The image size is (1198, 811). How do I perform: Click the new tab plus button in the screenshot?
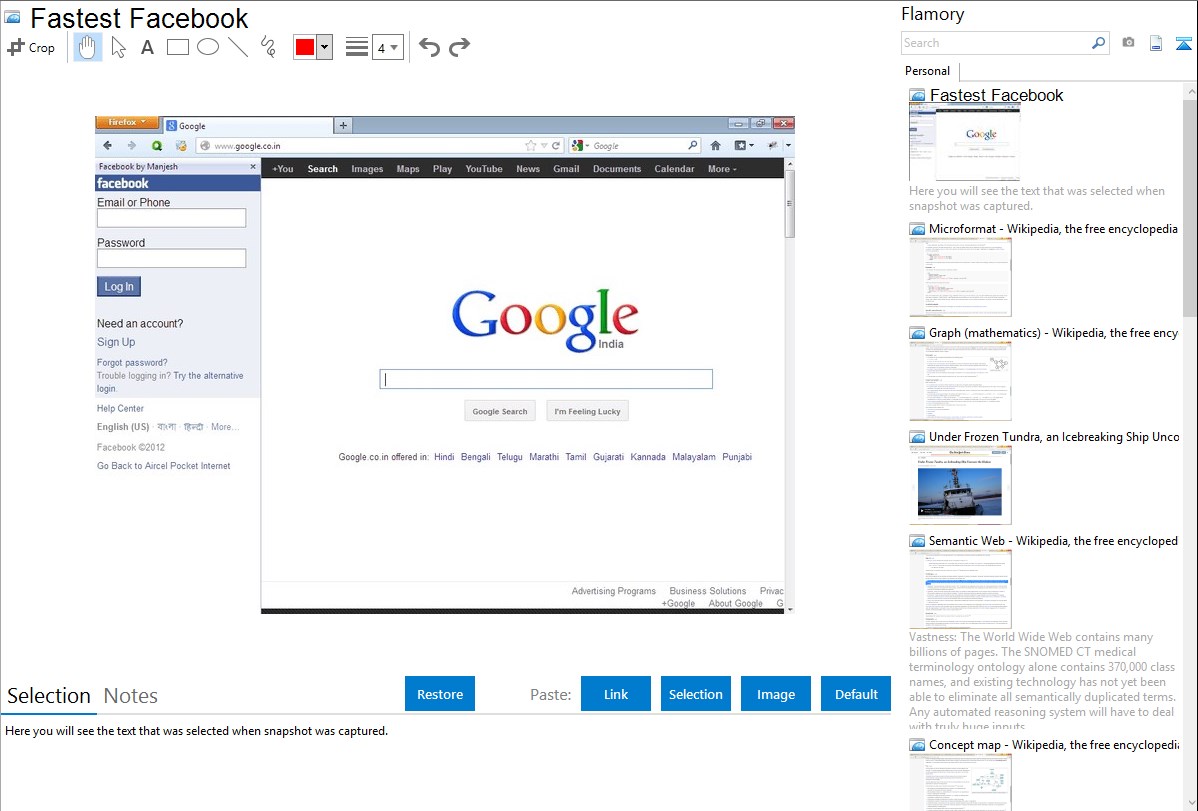click(343, 125)
